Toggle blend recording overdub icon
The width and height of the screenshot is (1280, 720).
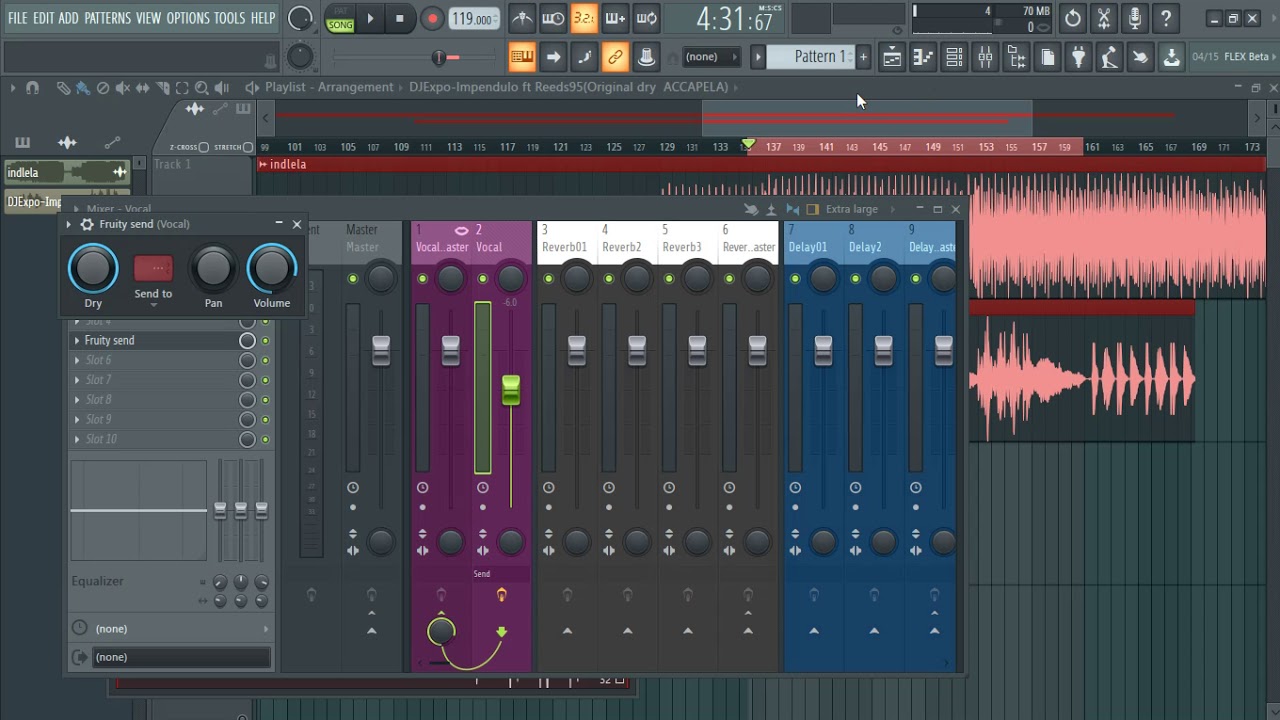(x=615, y=18)
